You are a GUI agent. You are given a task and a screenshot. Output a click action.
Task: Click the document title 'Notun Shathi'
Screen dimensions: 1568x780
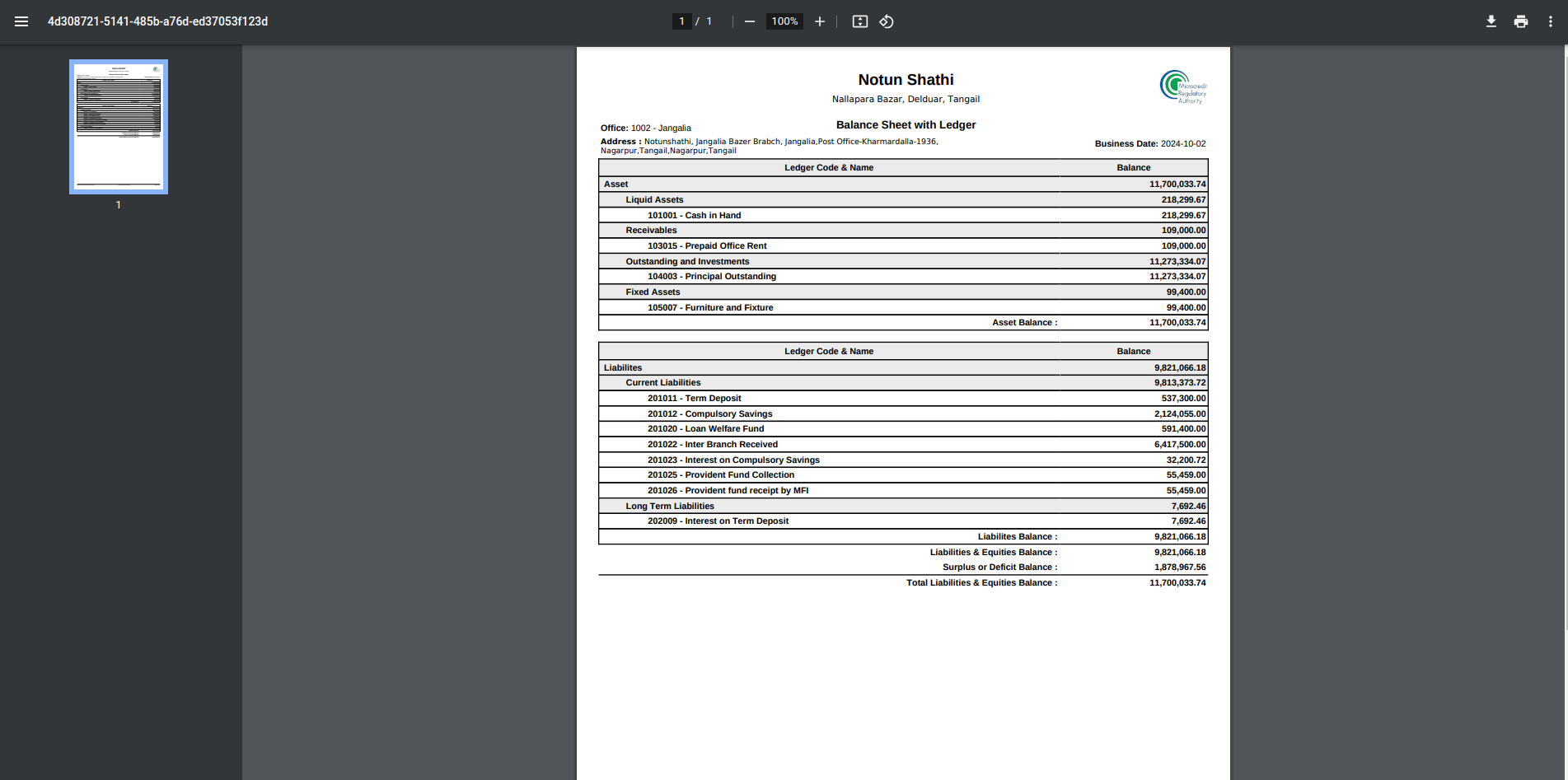click(906, 80)
